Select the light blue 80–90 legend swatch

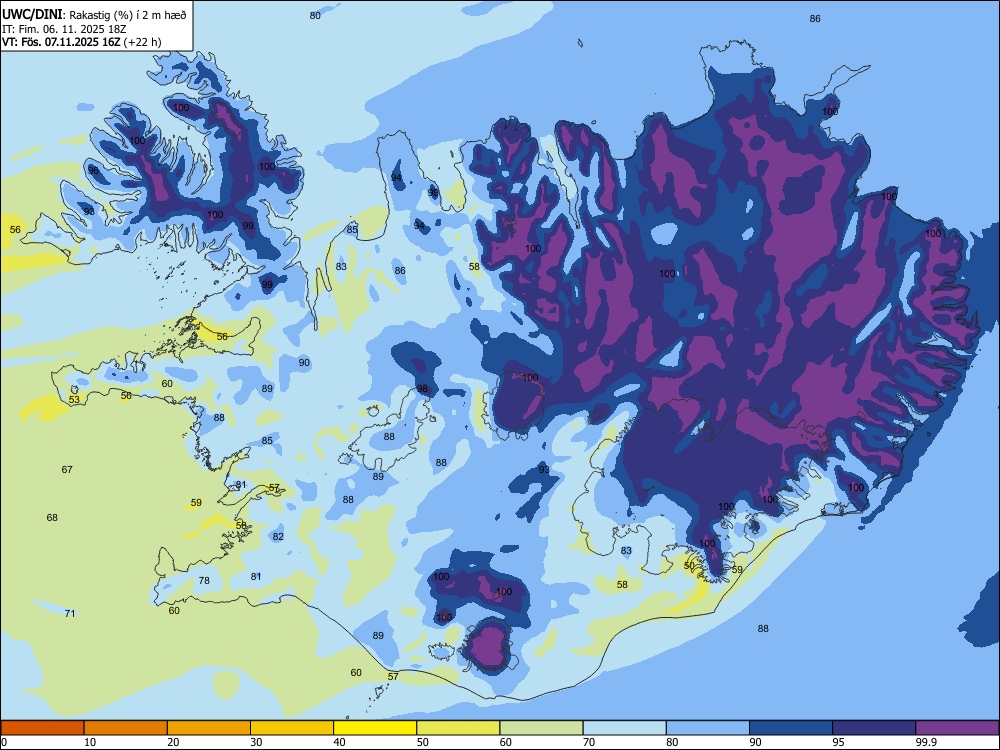tap(707, 728)
